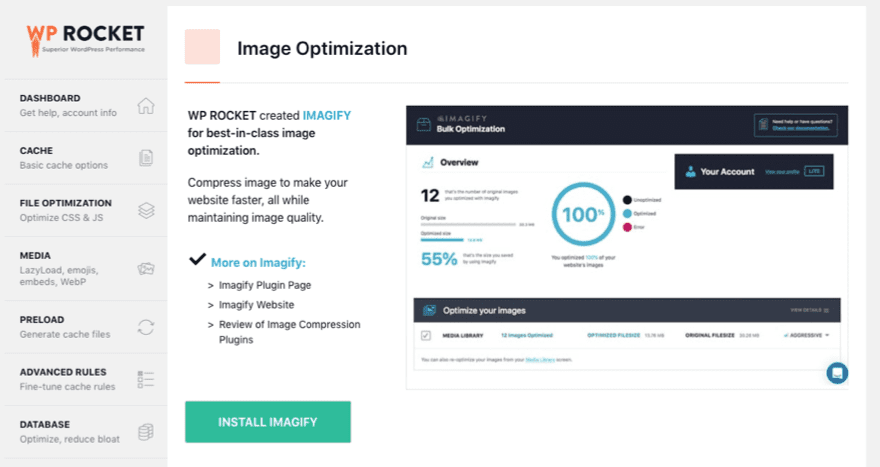
Task: Open the chat bubble help icon
Action: click(837, 373)
